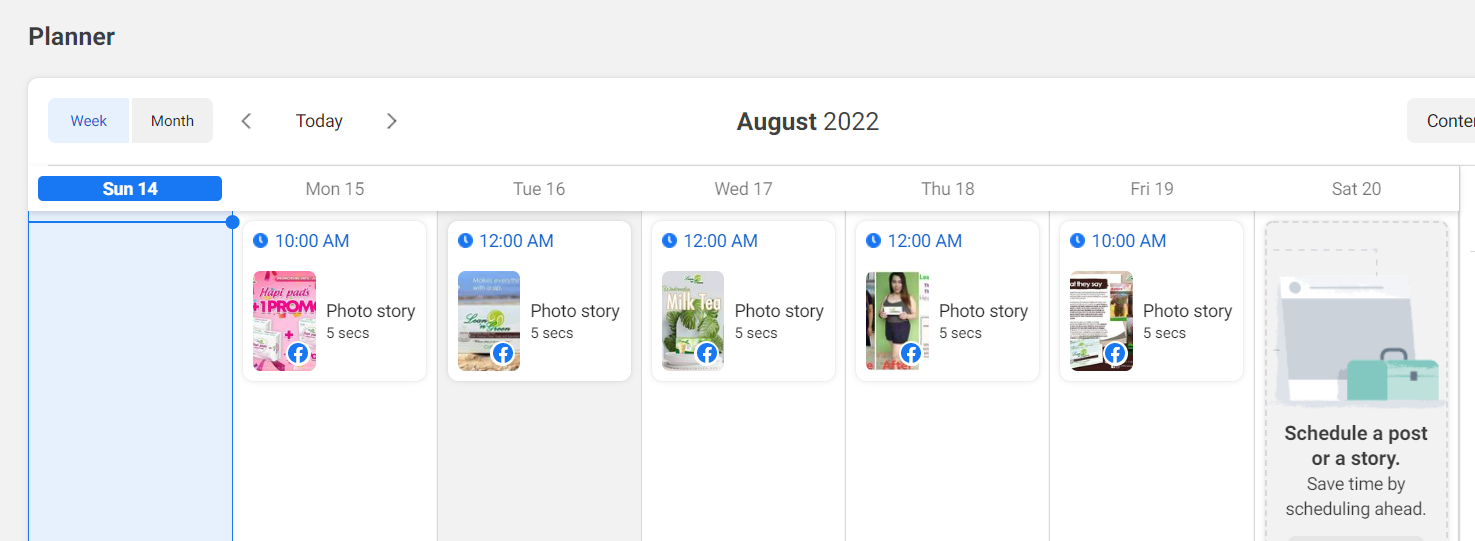Click the Tue 16 column header
Screen dimensions: 1475x541
tap(539, 189)
